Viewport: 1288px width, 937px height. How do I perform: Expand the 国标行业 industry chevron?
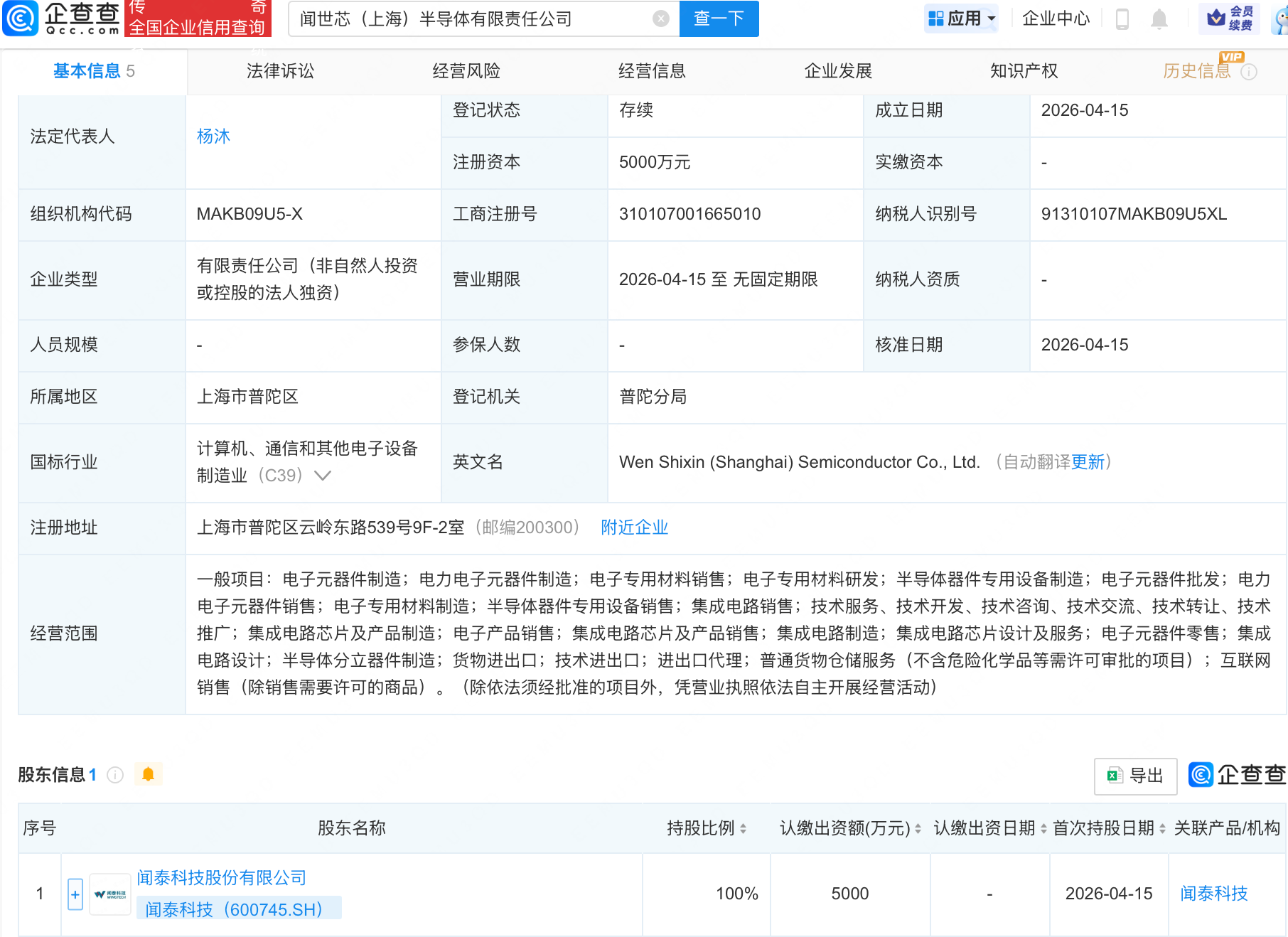[x=323, y=476]
